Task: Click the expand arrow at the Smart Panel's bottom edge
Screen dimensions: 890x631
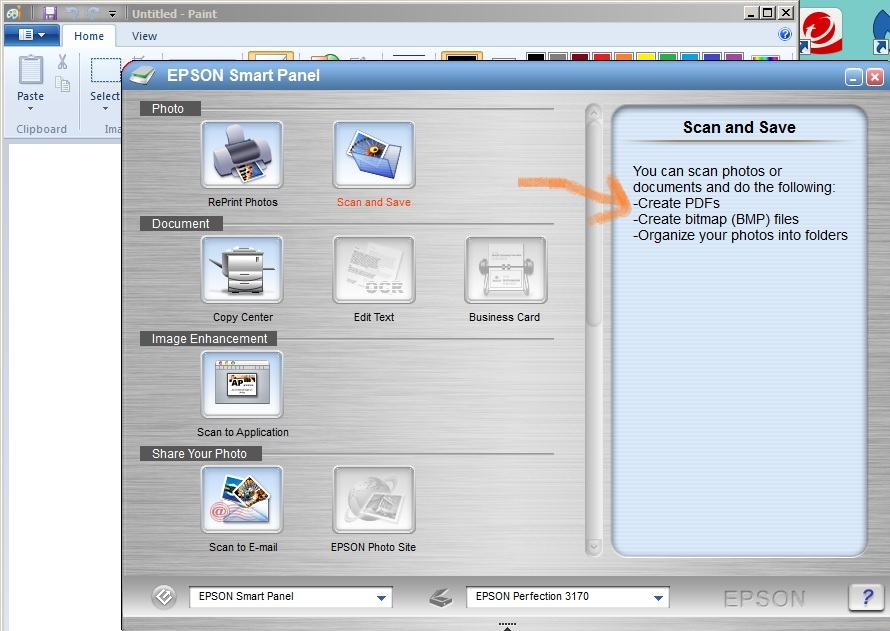Action: (507, 626)
